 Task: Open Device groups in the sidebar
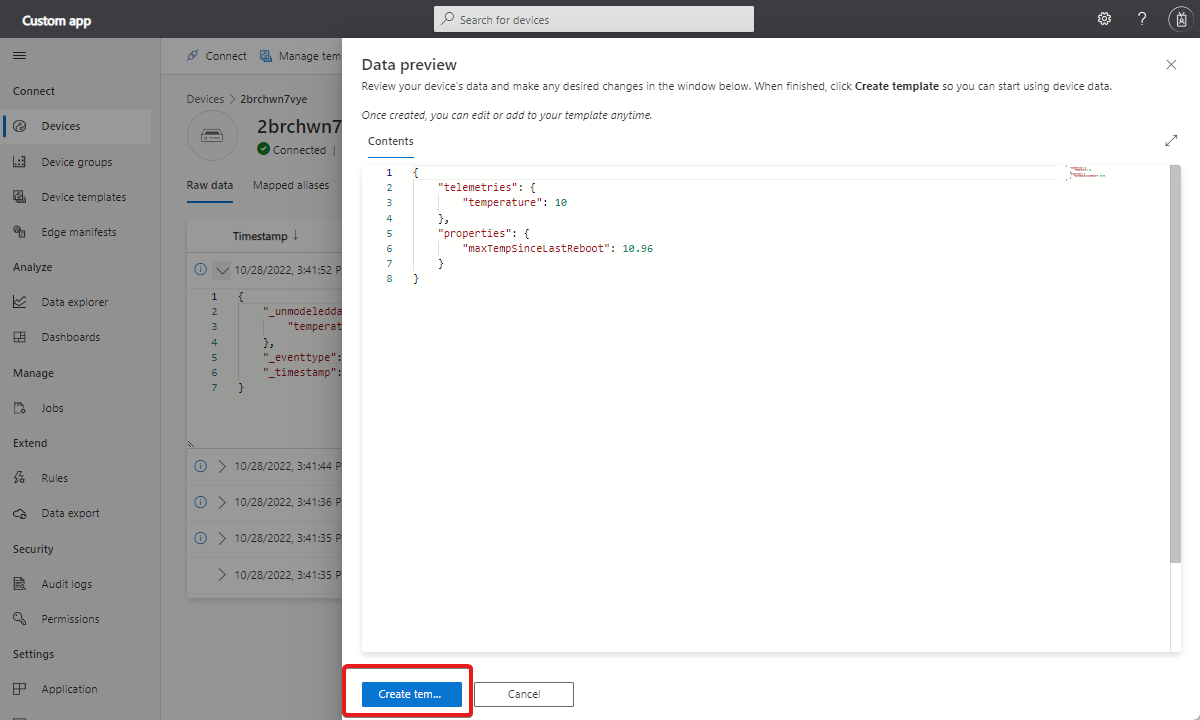(x=77, y=162)
